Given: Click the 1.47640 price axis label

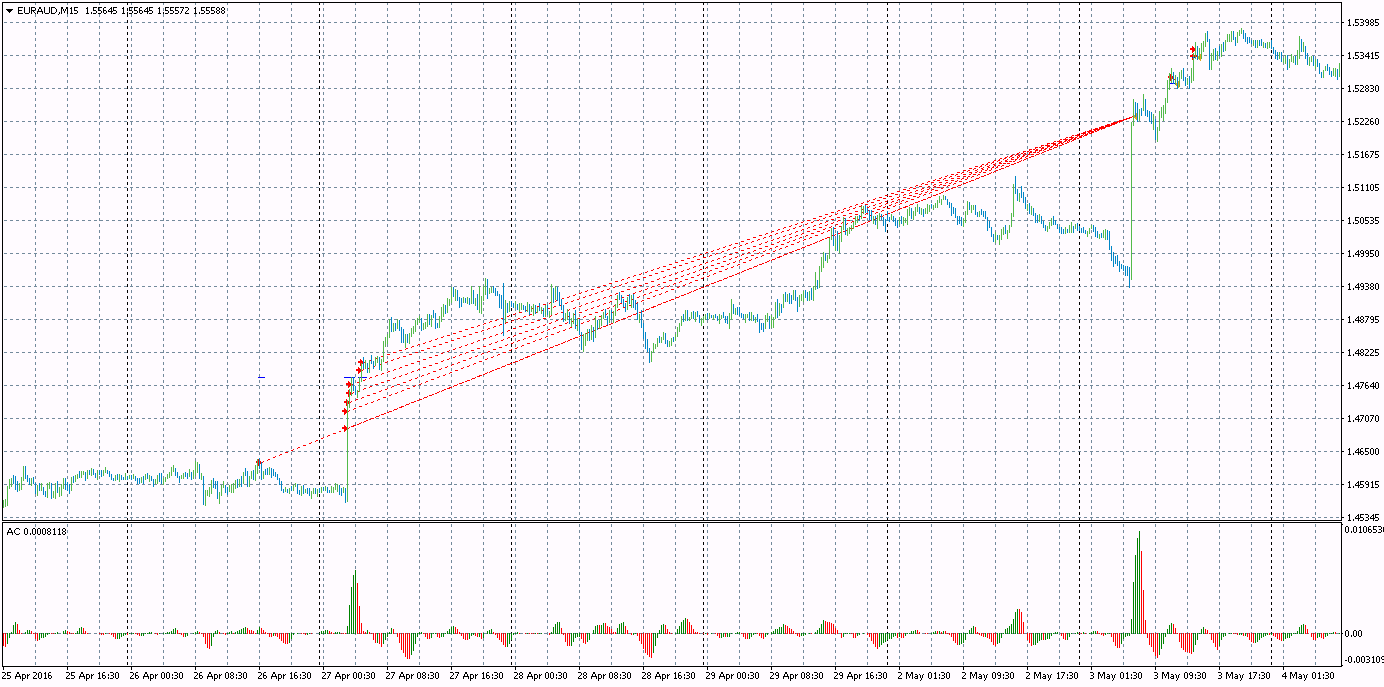Looking at the screenshot, I should [x=1363, y=386].
